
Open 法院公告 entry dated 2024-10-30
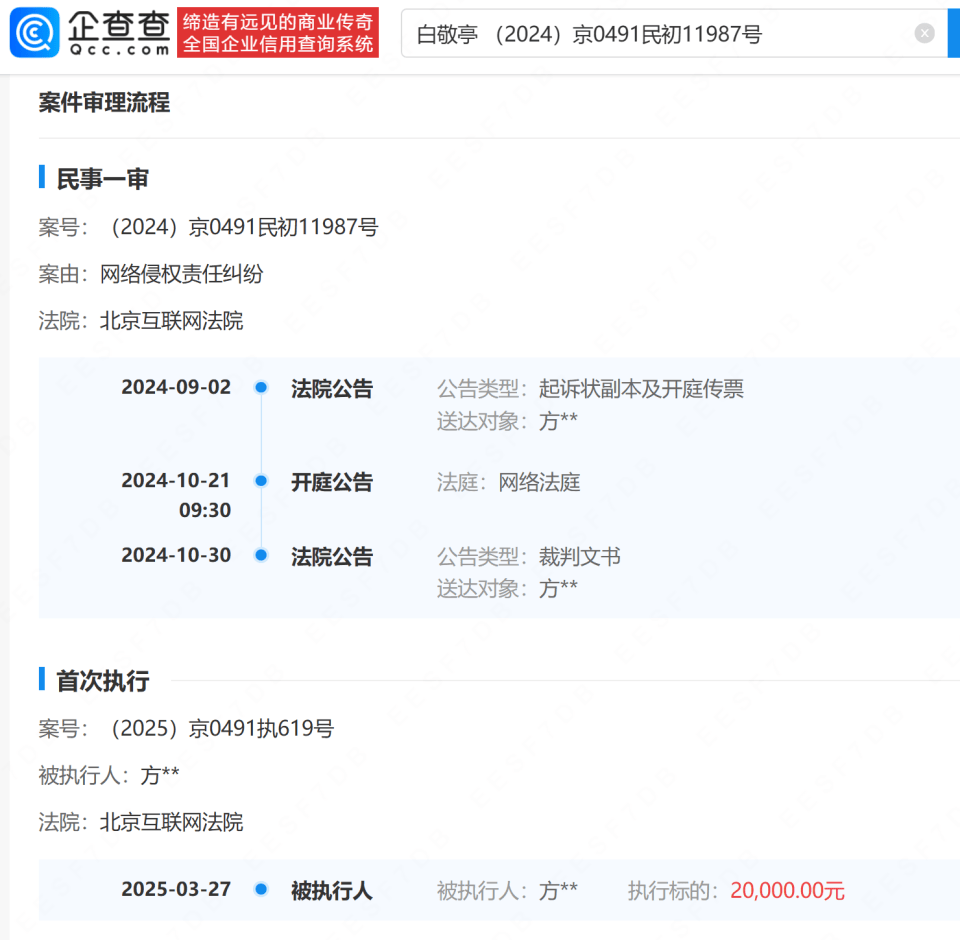[x=332, y=556]
